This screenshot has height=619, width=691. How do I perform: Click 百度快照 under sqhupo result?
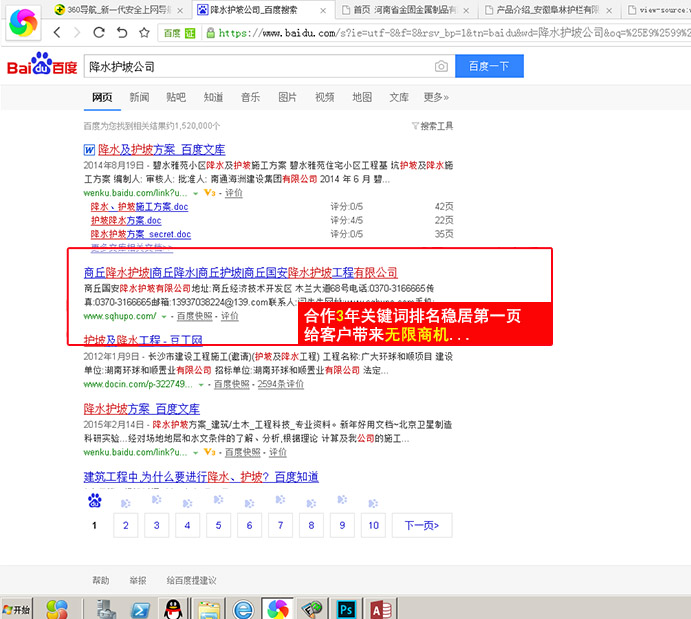click(194, 316)
